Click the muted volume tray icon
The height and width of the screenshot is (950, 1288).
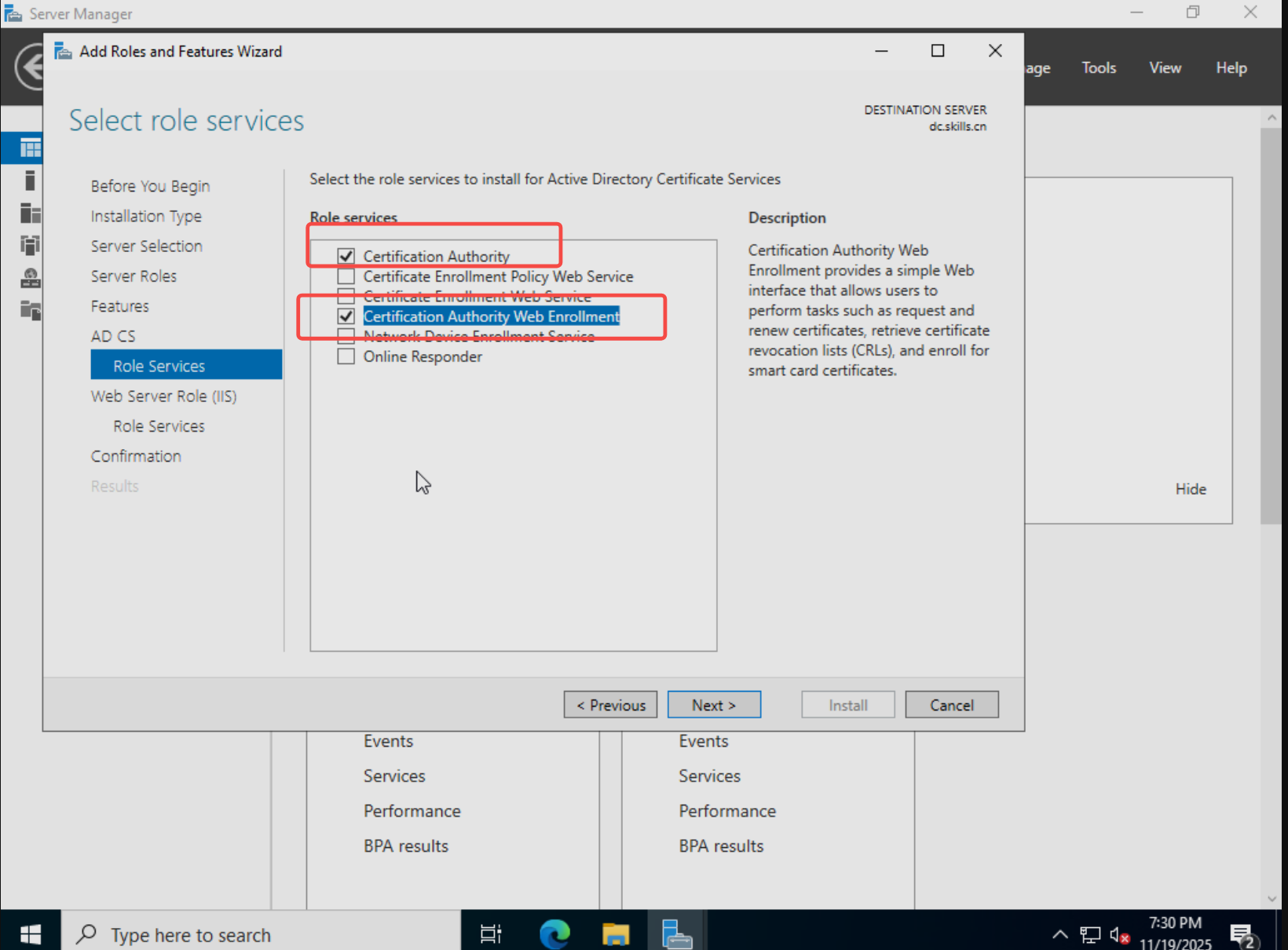click(1119, 934)
